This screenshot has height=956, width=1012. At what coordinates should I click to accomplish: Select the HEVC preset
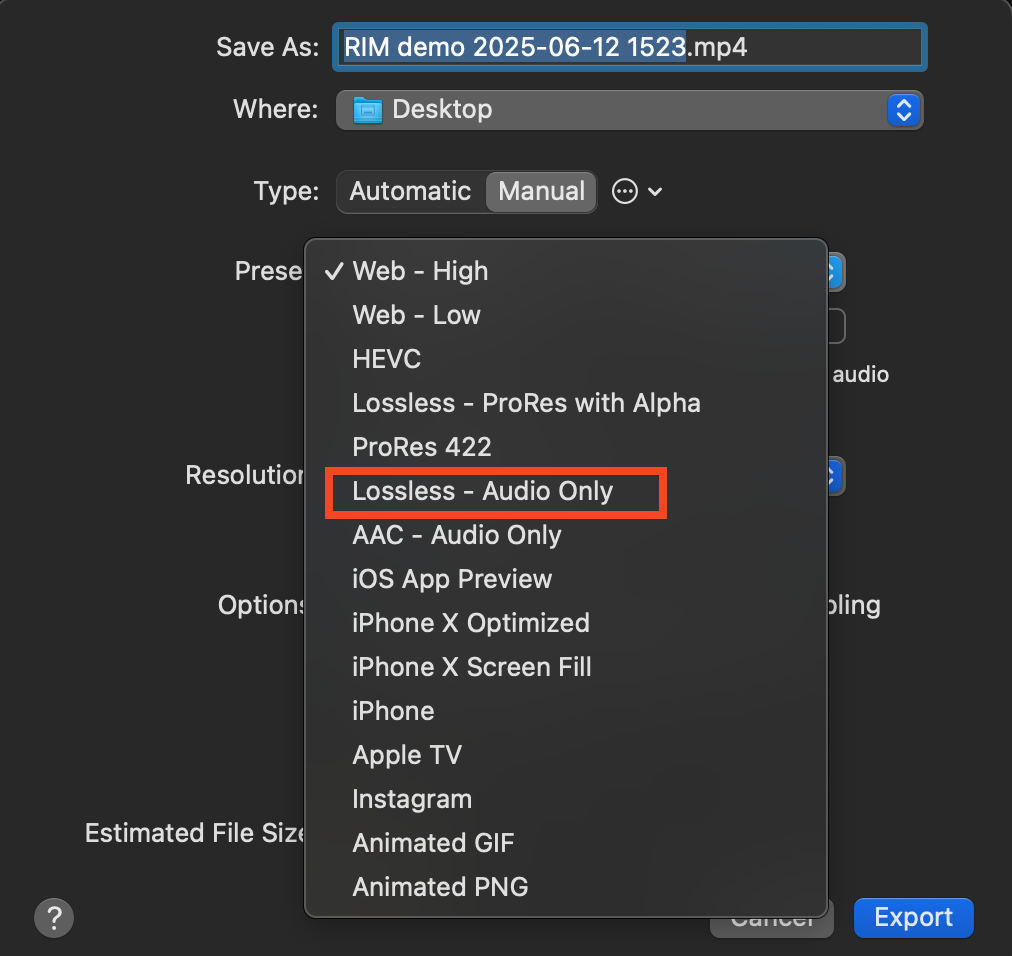coord(387,359)
